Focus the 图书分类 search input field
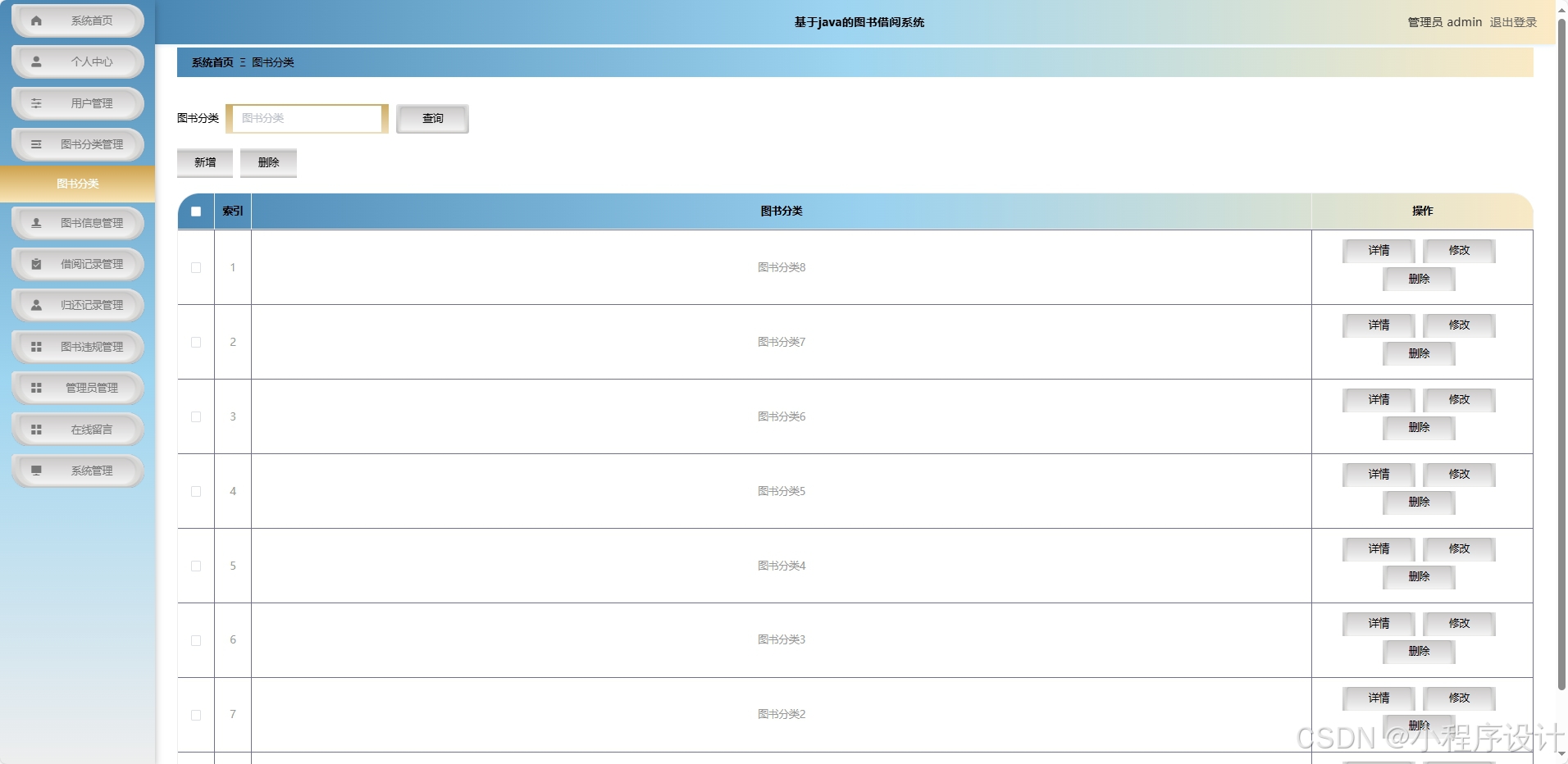Screen dimensions: 1568x764 tap(307, 118)
